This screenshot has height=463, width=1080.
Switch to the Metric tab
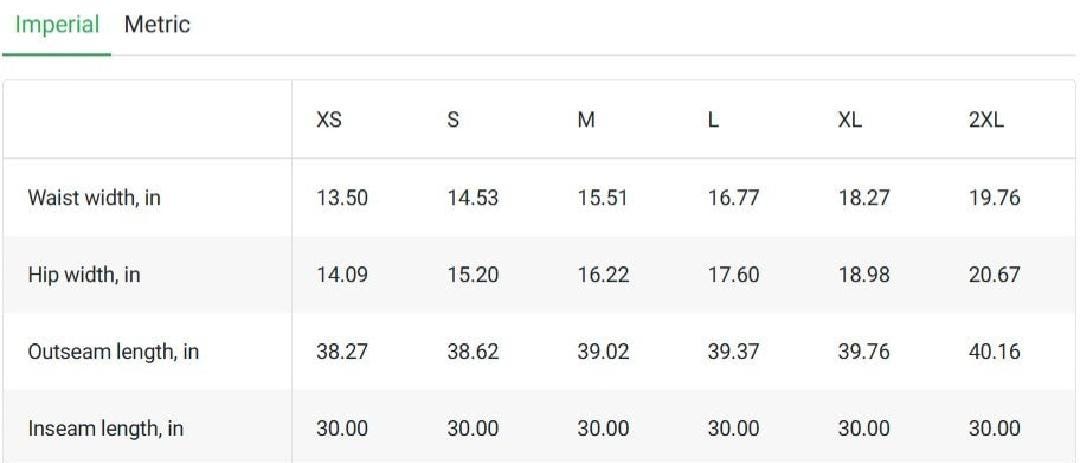(x=157, y=25)
